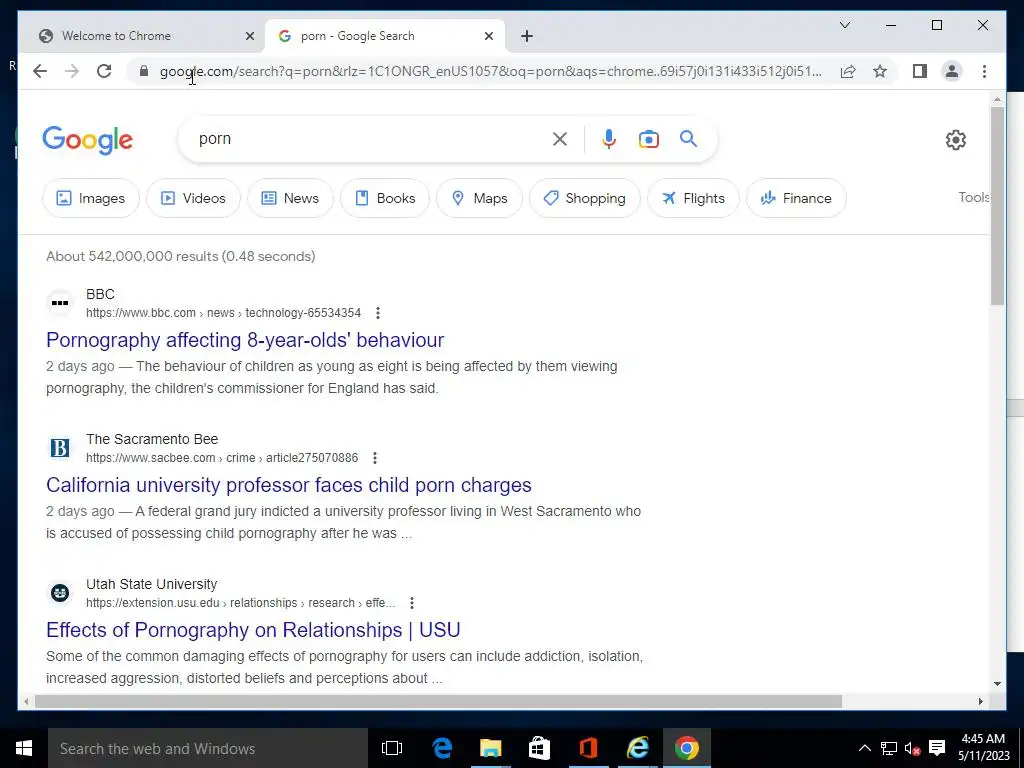The width and height of the screenshot is (1024, 768).
Task: Open more options for Utah State result
Action: [x=411, y=603]
